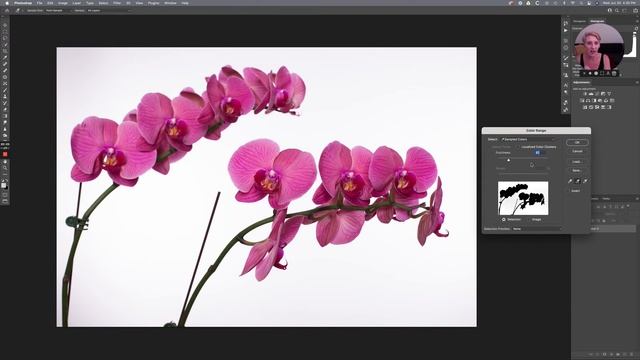Click Cancel in Color Range dialog

pos(577,151)
